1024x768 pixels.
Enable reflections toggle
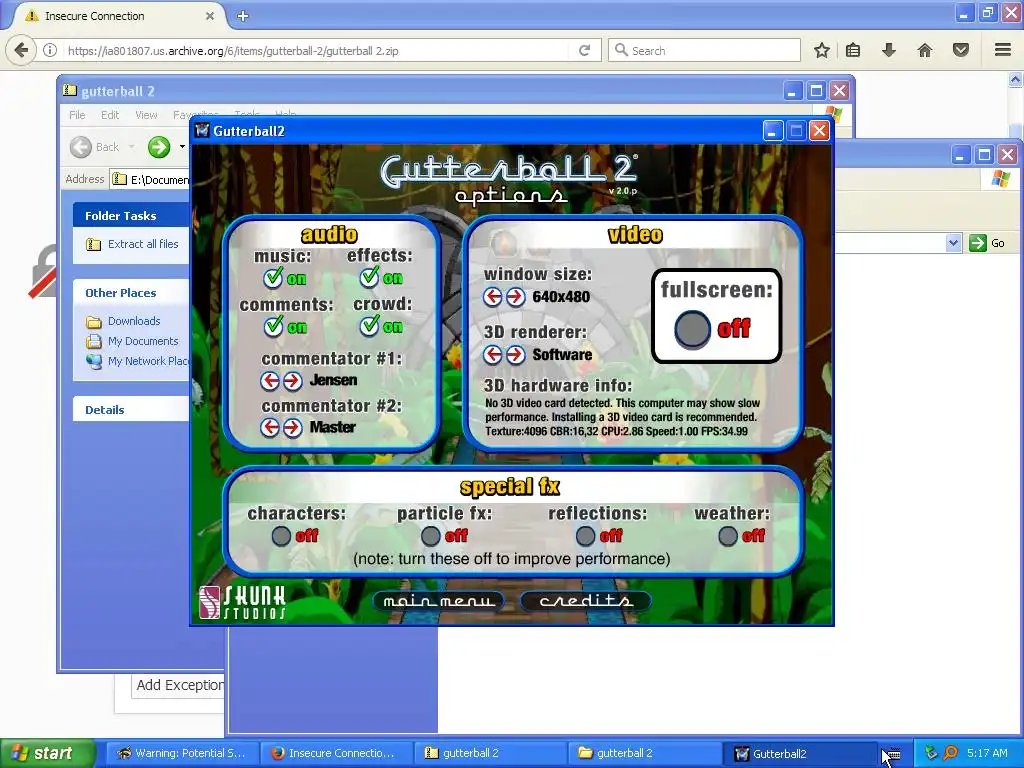[585, 536]
